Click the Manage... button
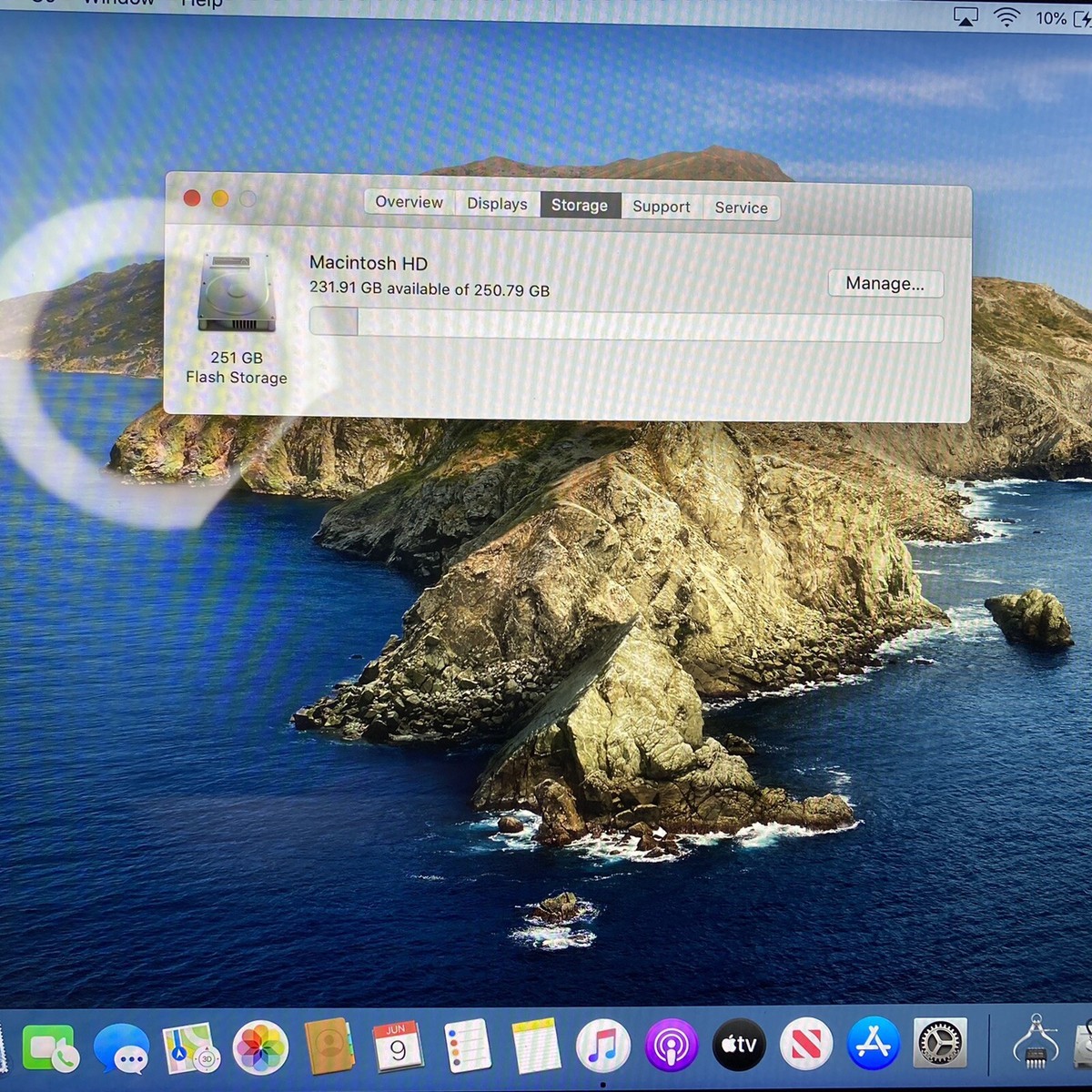 point(885,284)
